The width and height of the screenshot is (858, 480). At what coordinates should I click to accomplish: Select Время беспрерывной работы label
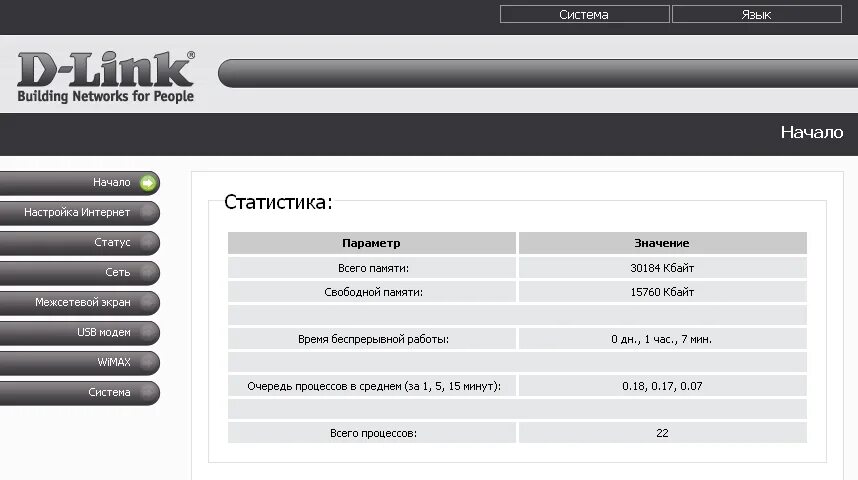(x=372, y=339)
